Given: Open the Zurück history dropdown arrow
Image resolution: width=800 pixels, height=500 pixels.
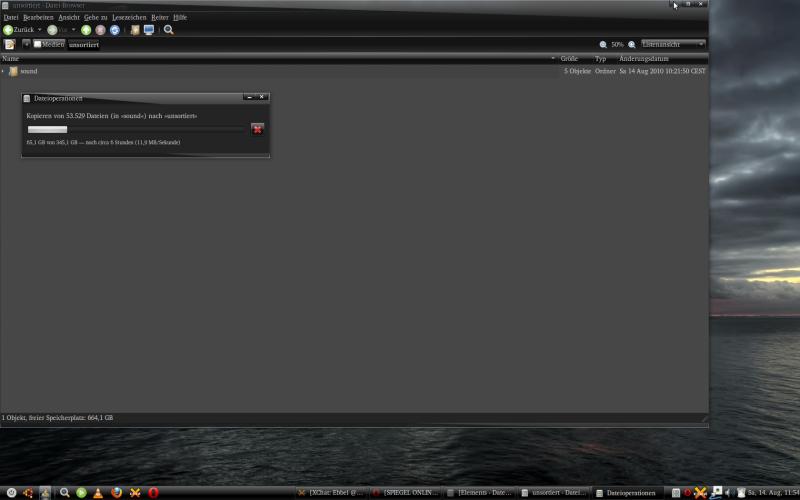Looking at the screenshot, I should [x=40, y=30].
